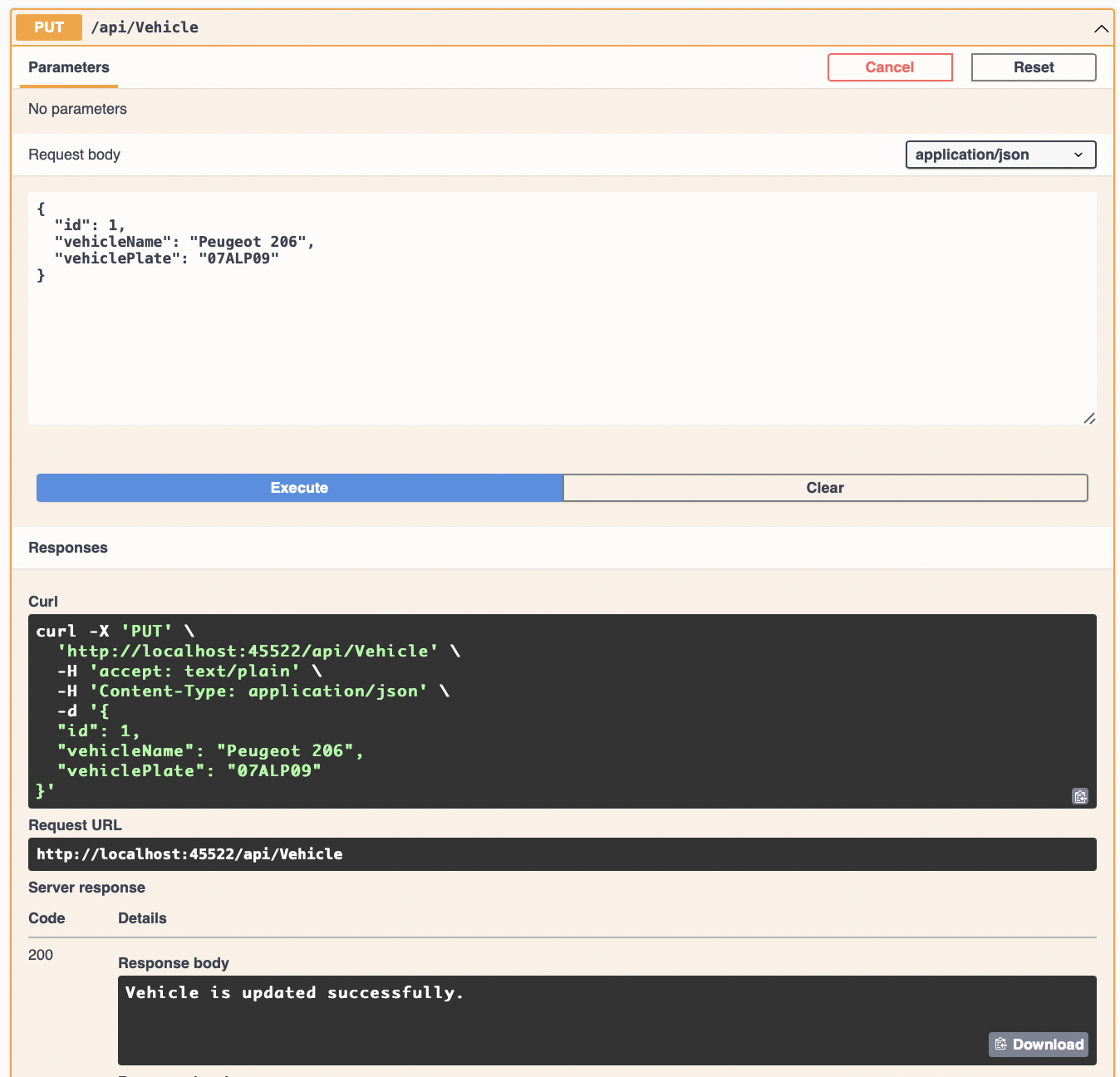Image resolution: width=1120 pixels, height=1077 pixels.
Task: Download the server response body
Action: pos(1038,1044)
